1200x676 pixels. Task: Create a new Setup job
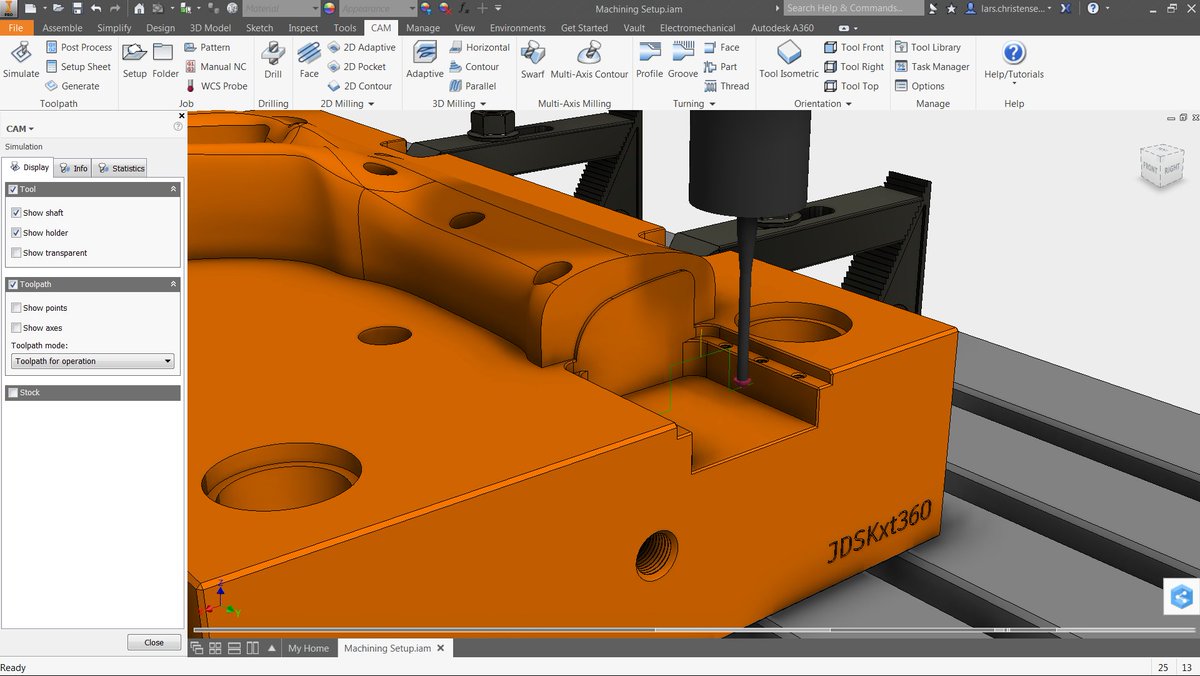pyautogui.click(x=134, y=60)
